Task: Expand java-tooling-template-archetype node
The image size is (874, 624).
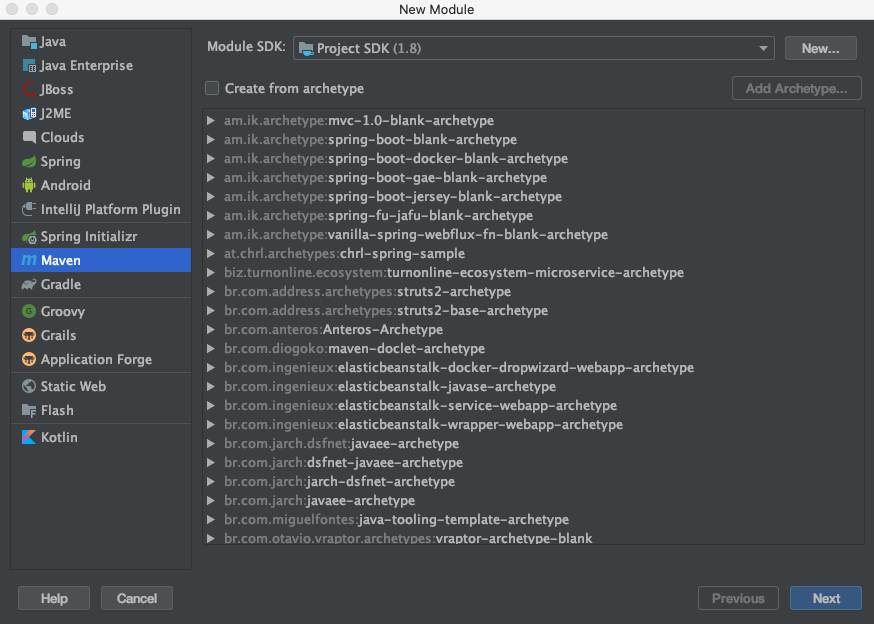Action: click(211, 519)
